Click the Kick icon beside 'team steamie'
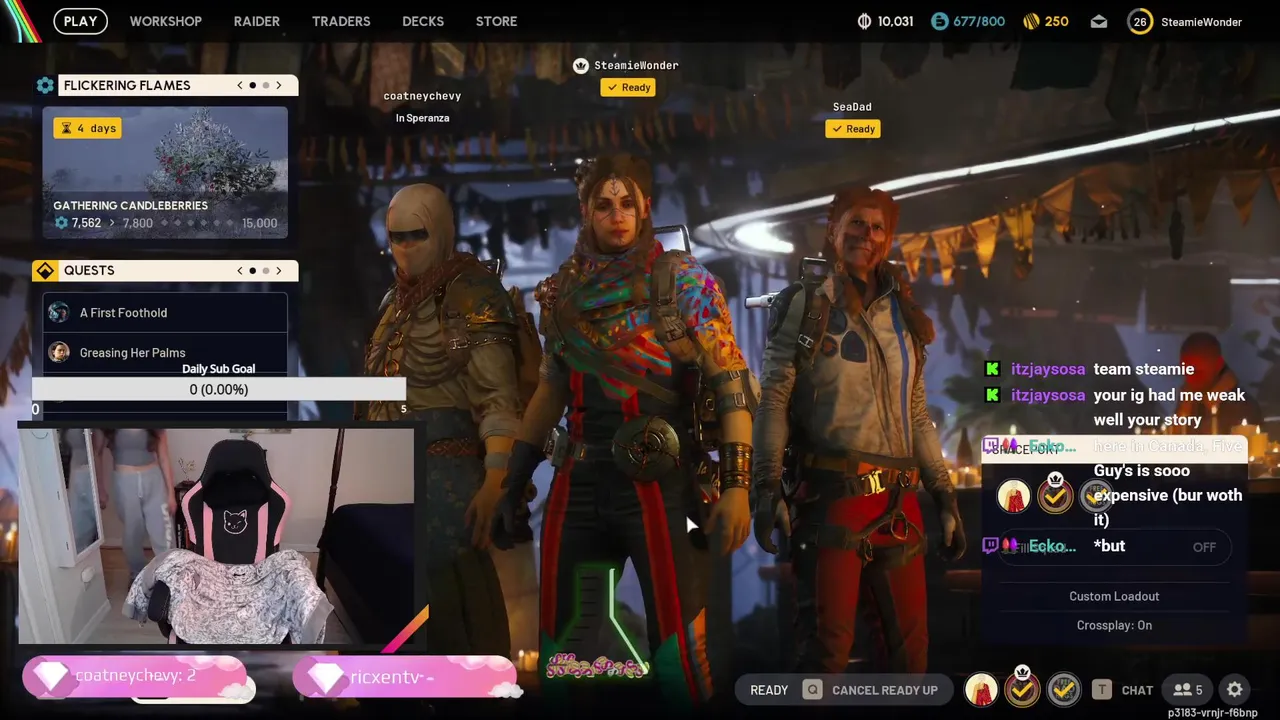The image size is (1280, 720). (x=992, y=369)
